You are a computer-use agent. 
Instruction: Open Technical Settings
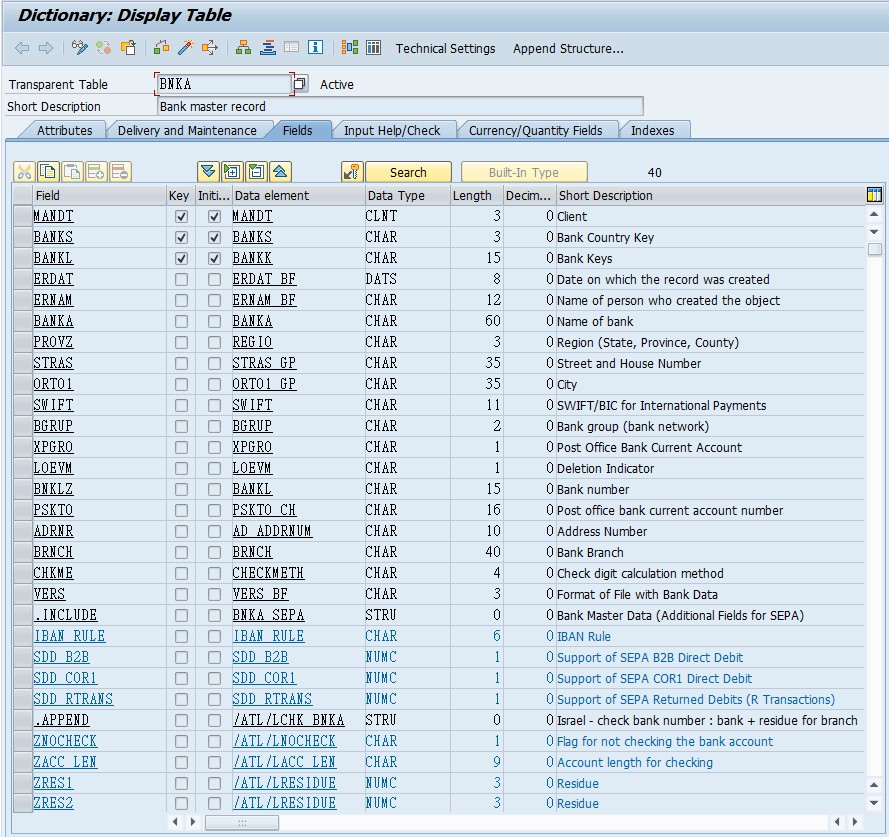coord(445,49)
